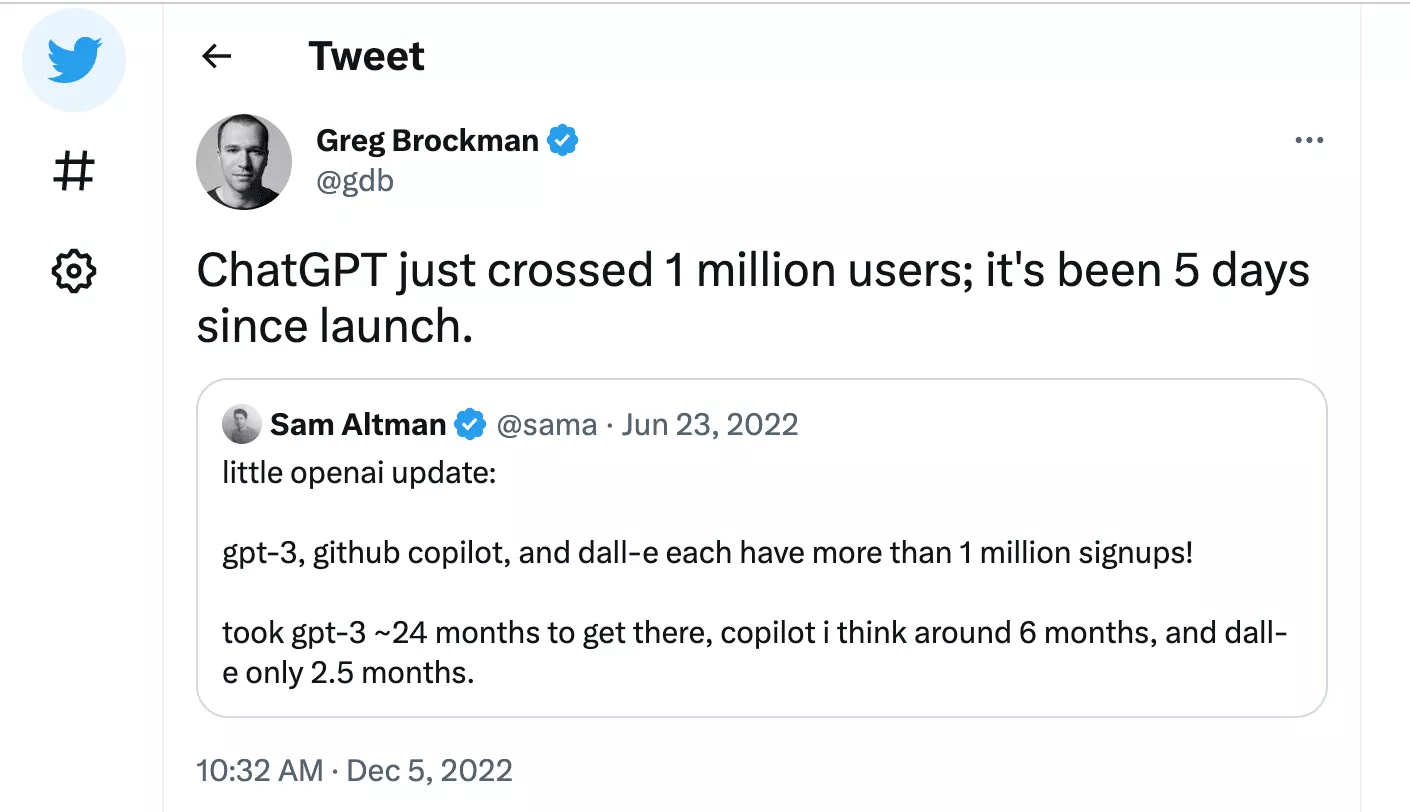Click the @sama handle
1410x812 pixels.
coord(546,425)
